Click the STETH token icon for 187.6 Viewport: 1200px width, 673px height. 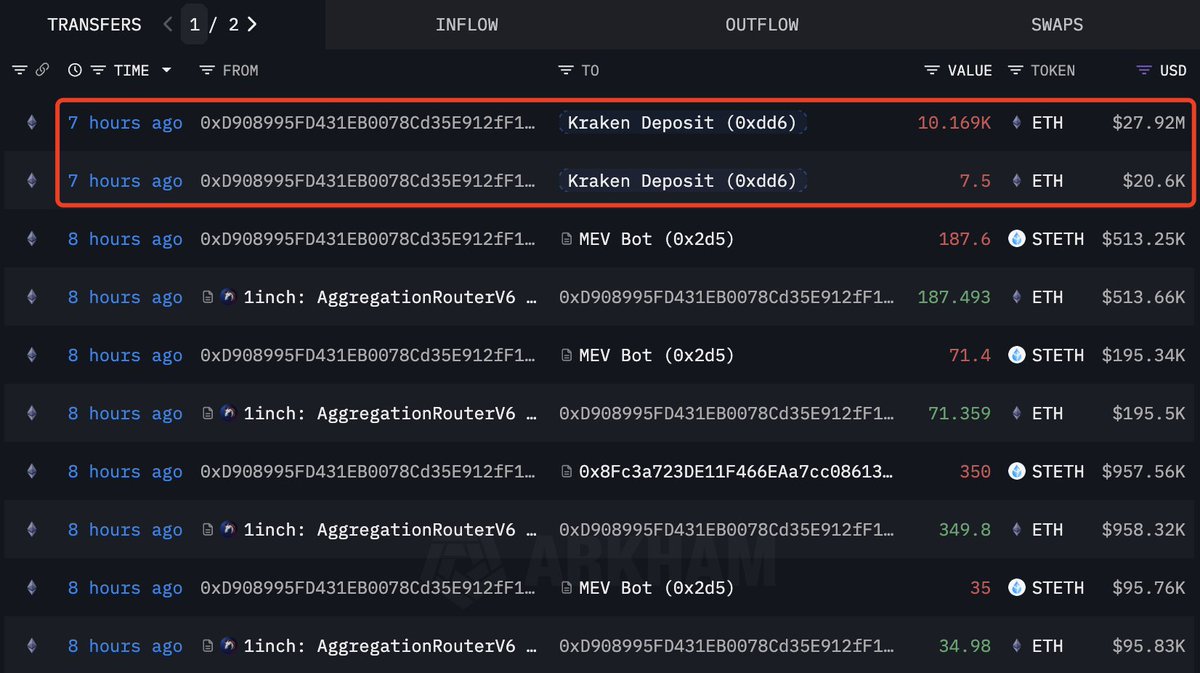1017,239
